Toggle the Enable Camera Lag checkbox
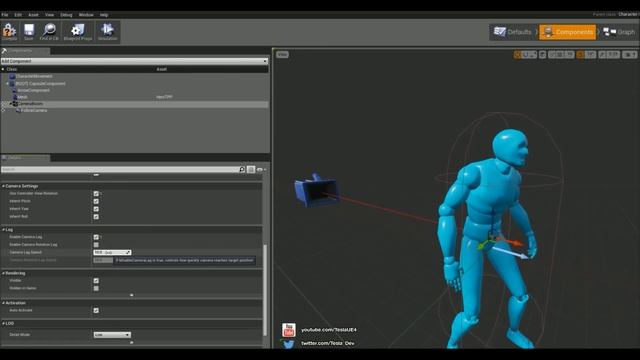640x360 pixels. point(96,237)
